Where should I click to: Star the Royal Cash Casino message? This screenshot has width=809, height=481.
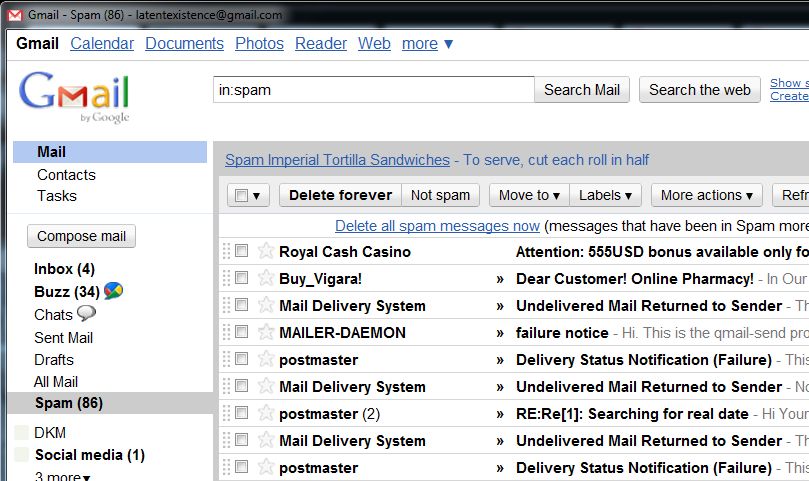266,251
